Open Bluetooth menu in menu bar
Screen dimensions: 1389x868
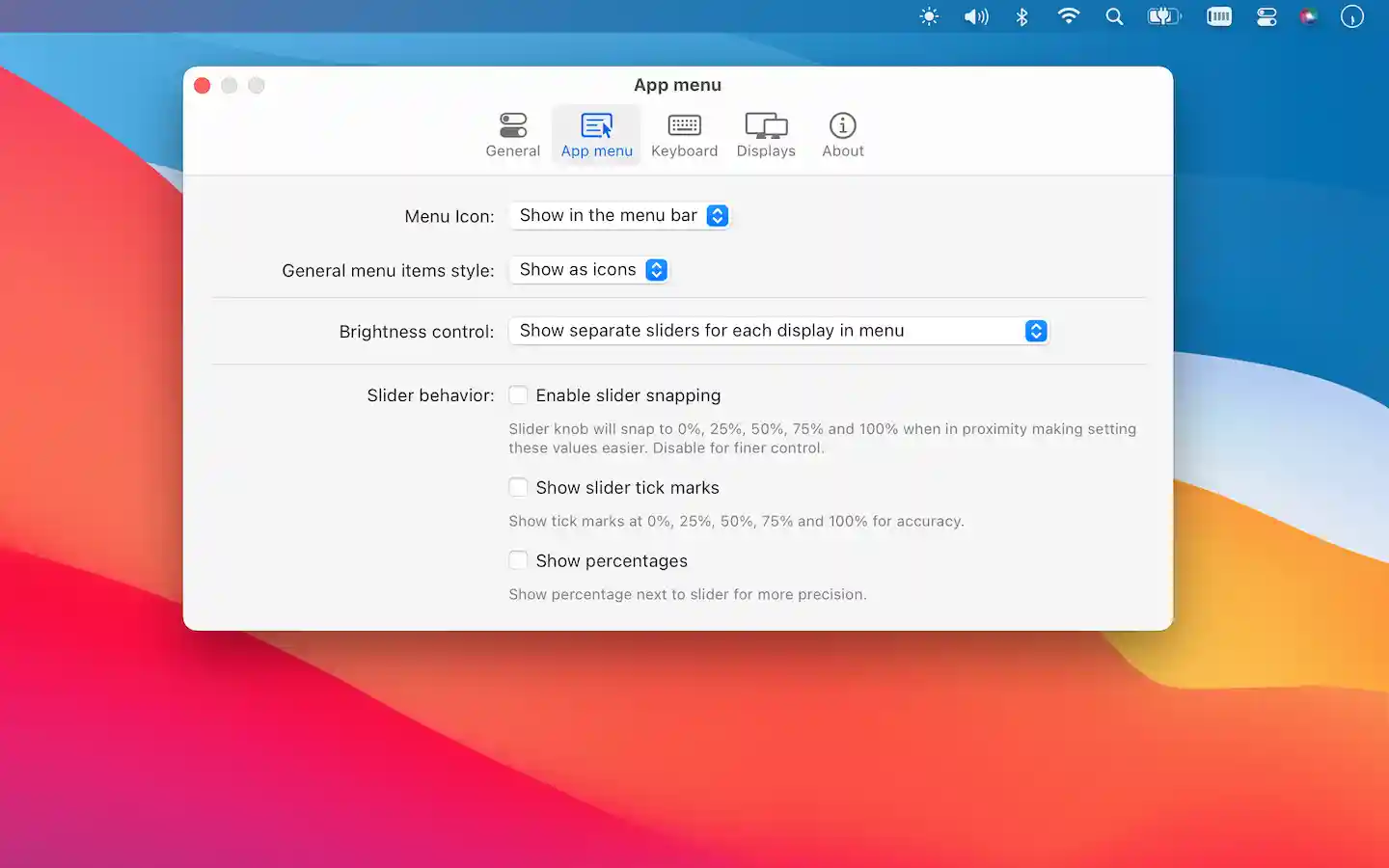1022,16
